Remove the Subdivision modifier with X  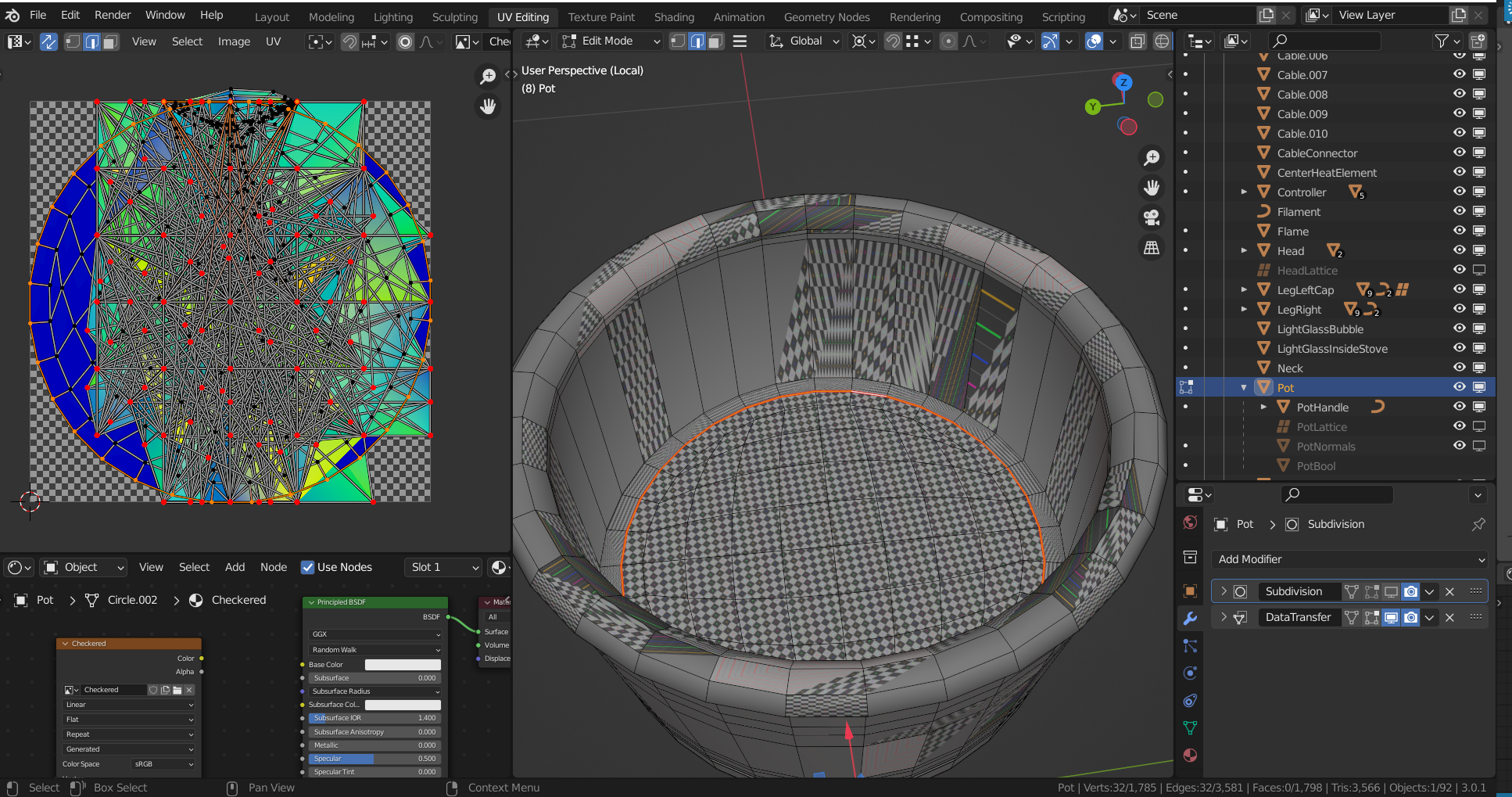tap(1449, 592)
